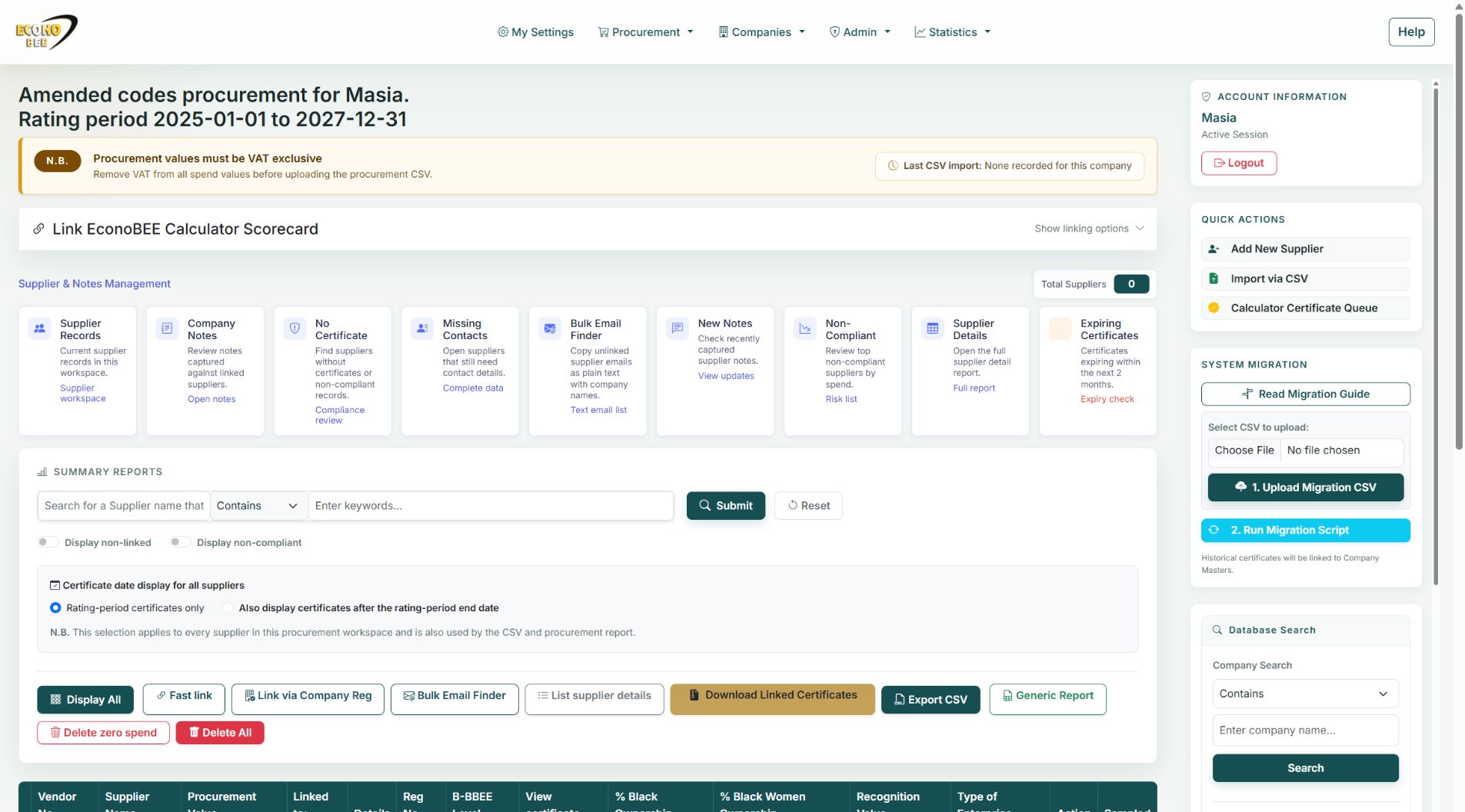1465x812 pixels.
Task: Click the Expiring Certificates card icon
Action: pyautogui.click(x=1060, y=328)
